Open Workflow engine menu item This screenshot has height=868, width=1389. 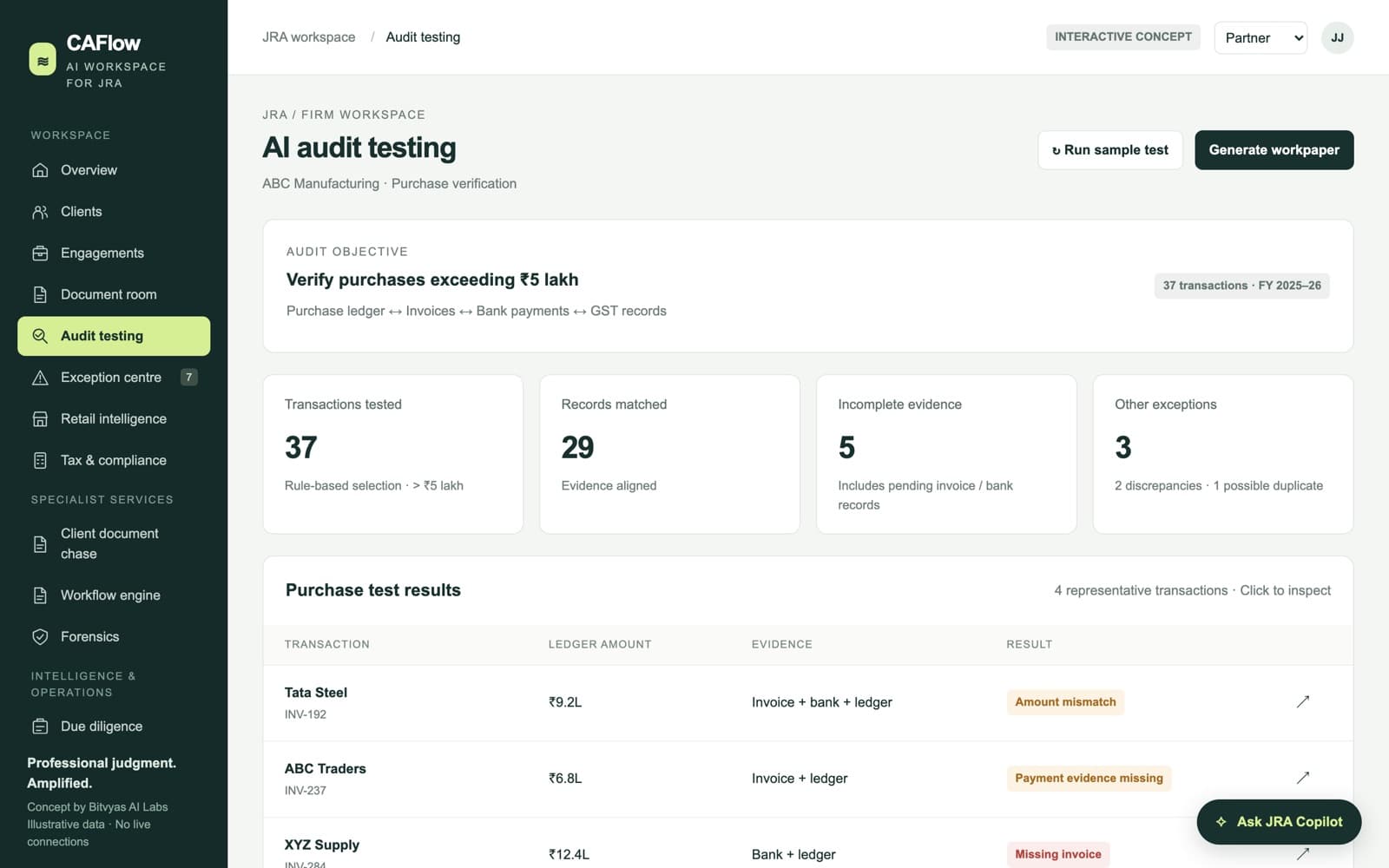(114, 595)
